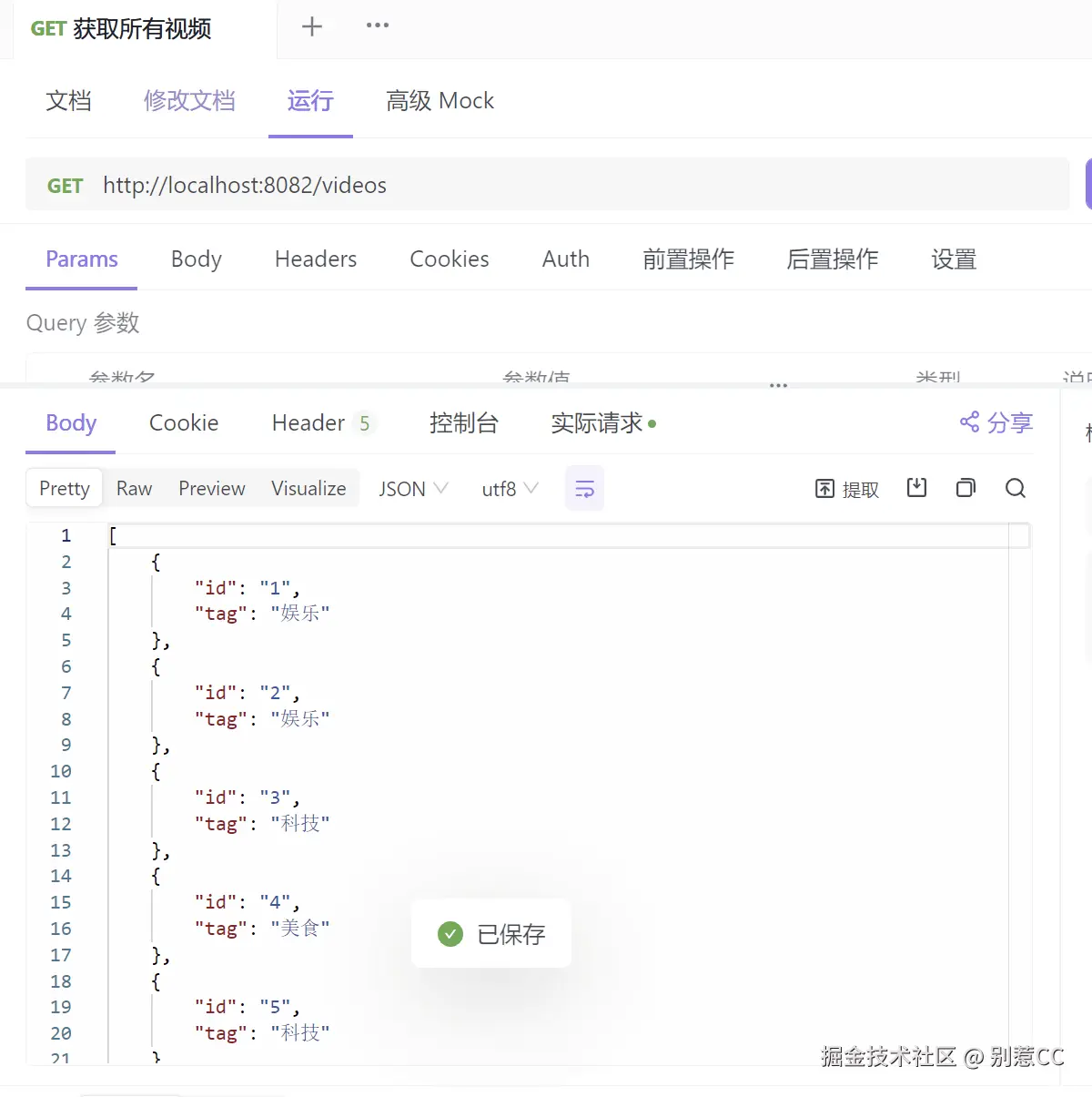Copy the response body using copy icon
Viewport: 1092px width, 1097px height.
[x=966, y=488]
